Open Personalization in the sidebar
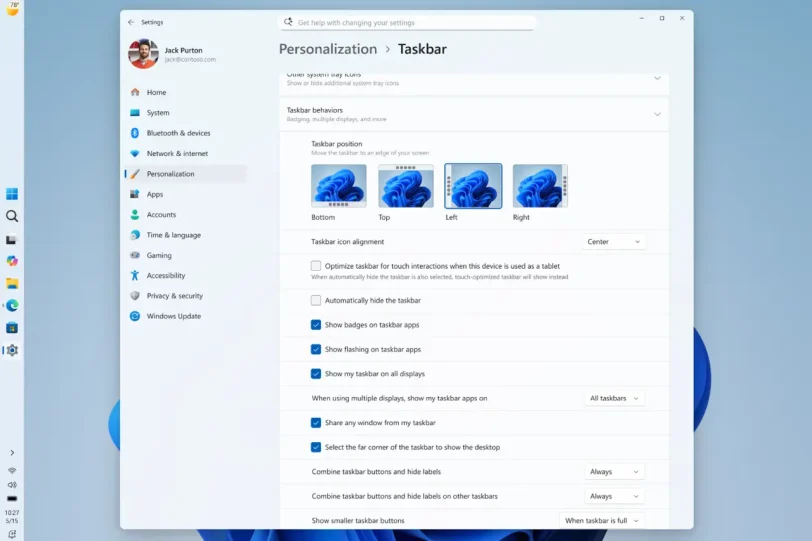The image size is (812, 541). coord(185,174)
